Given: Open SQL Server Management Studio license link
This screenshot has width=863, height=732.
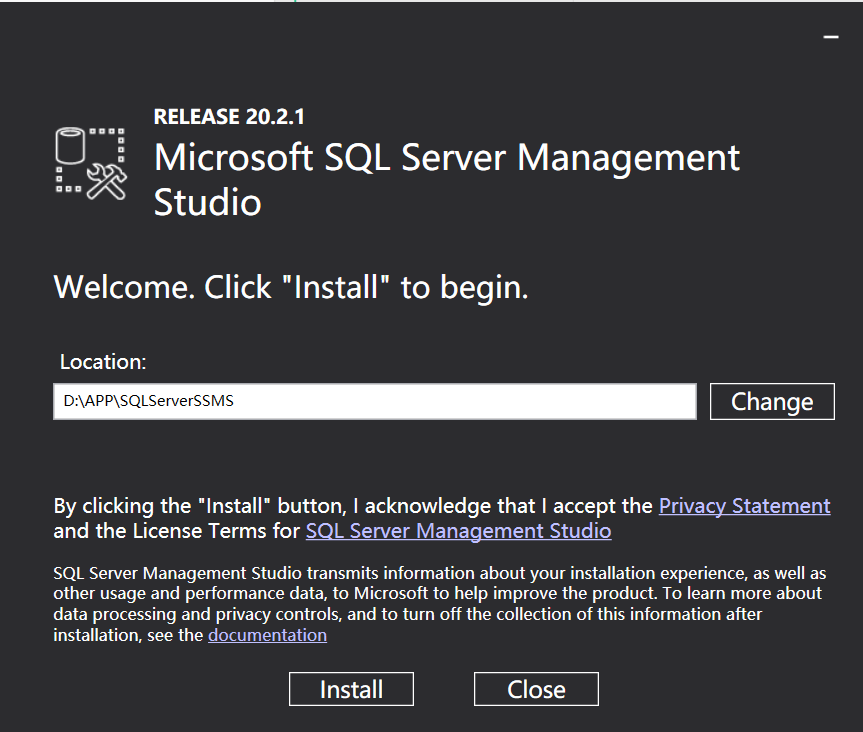Looking at the screenshot, I should [458, 531].
